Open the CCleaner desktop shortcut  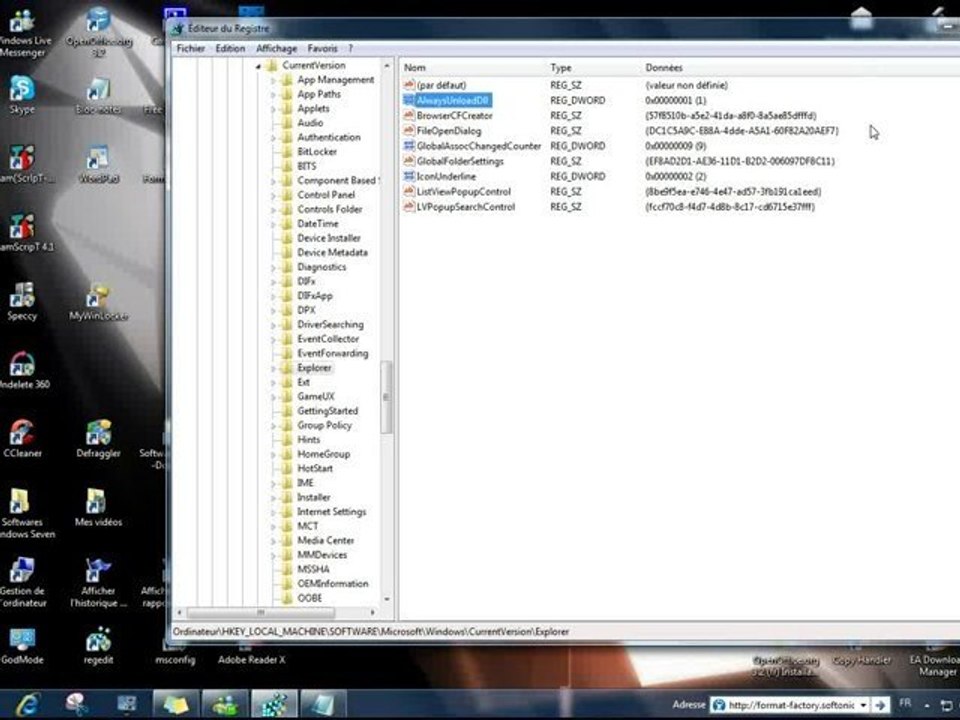coord(22,439)
